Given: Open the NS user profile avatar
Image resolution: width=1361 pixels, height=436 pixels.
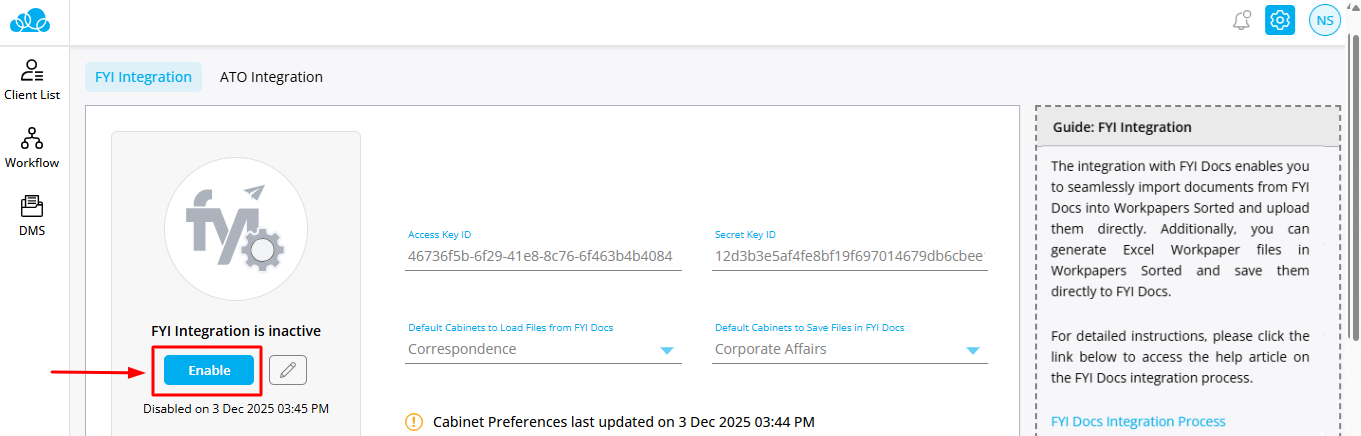Looking at the screenshot, I should pos(1324,20).
